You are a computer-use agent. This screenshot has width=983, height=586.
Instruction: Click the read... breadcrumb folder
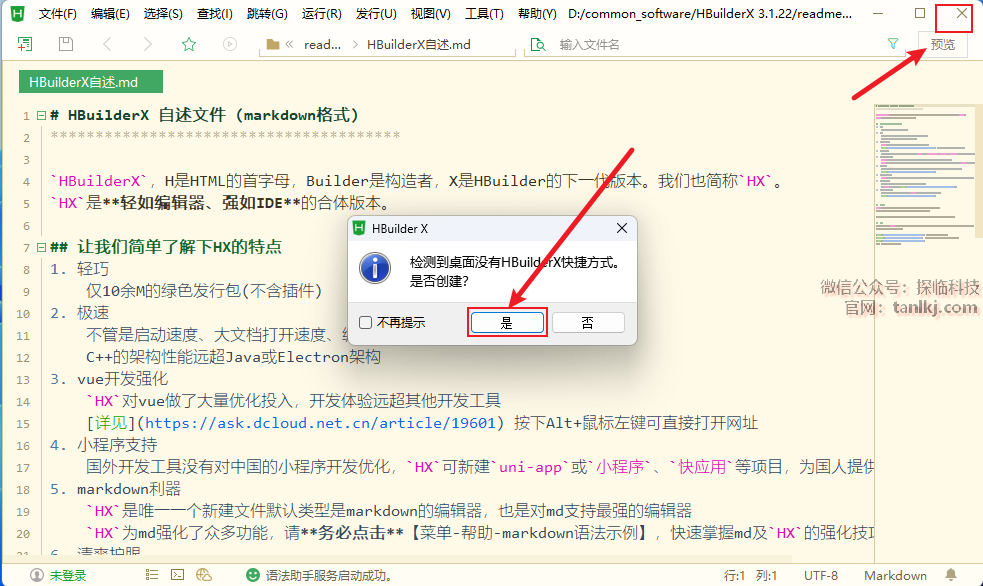tap(322, 44)
